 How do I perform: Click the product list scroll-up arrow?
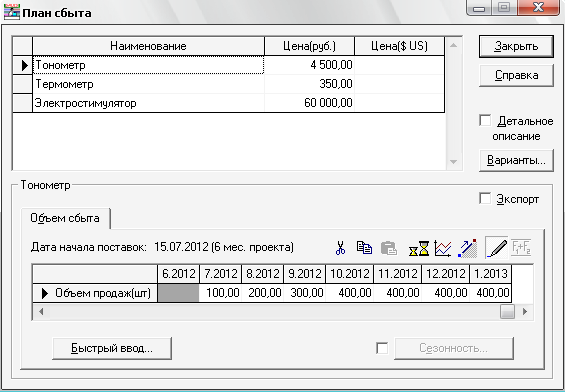pos(454,45)
